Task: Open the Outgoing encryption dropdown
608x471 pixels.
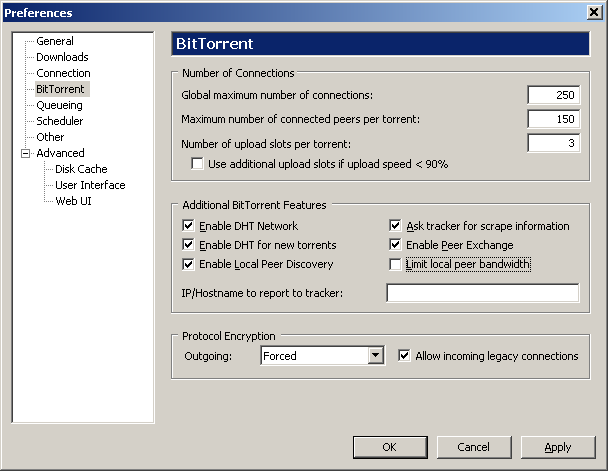Action: (376, 355)
